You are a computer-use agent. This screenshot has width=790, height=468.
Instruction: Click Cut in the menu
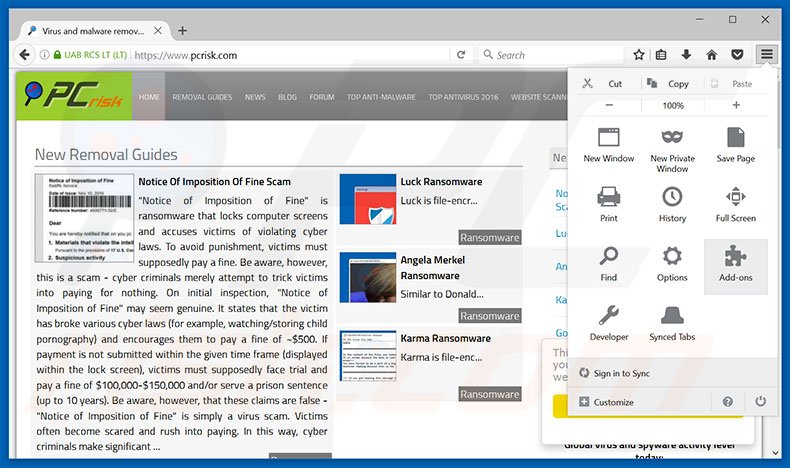click(x=603, y=84)
